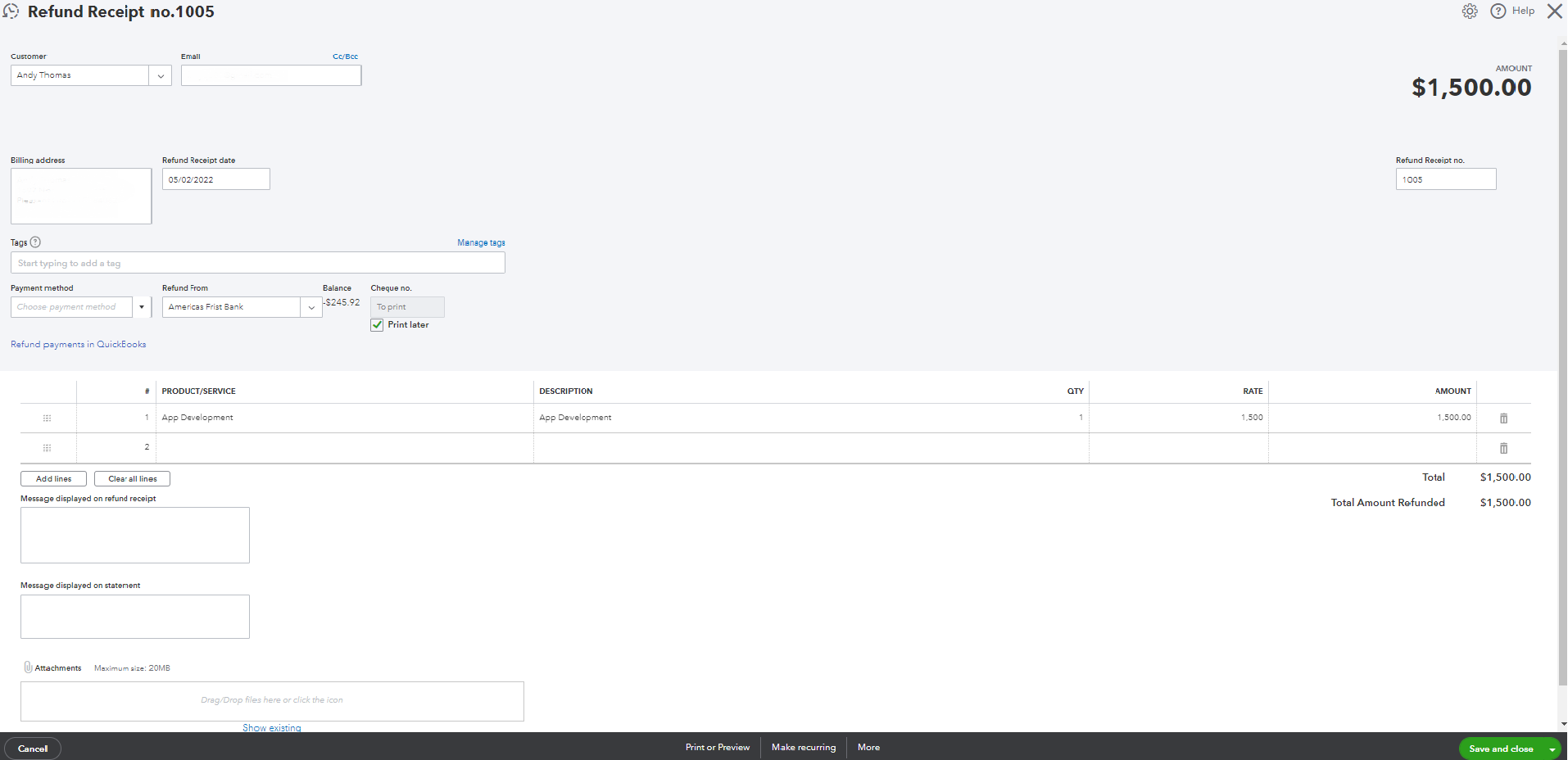Click the Help question mark icon
This screenshot has height=760, width=1568.
(1498, 11)
